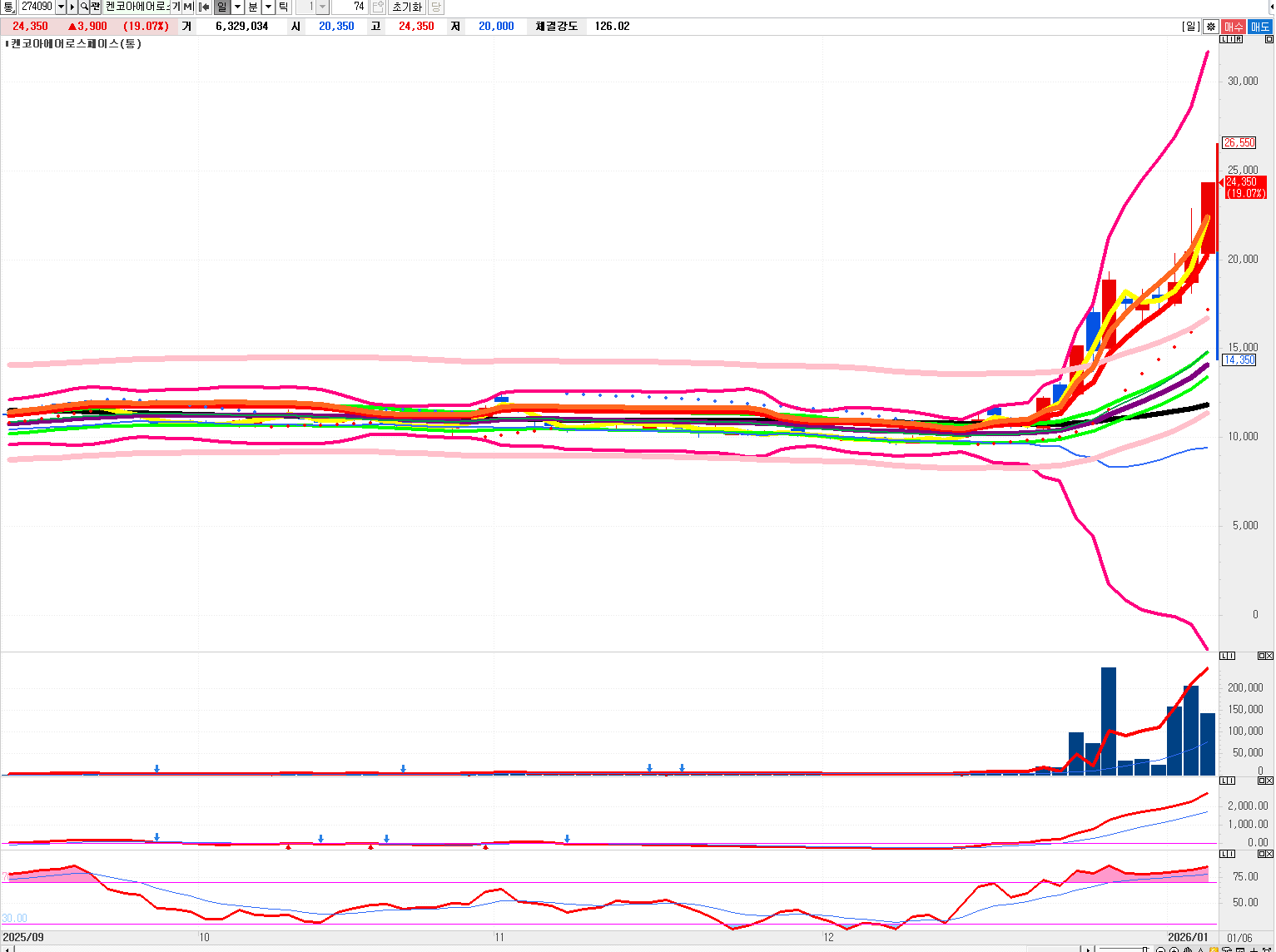1276x952 pixels.
Task: Open the stock code 274090 dropdown
Action: tap(61, 7)
